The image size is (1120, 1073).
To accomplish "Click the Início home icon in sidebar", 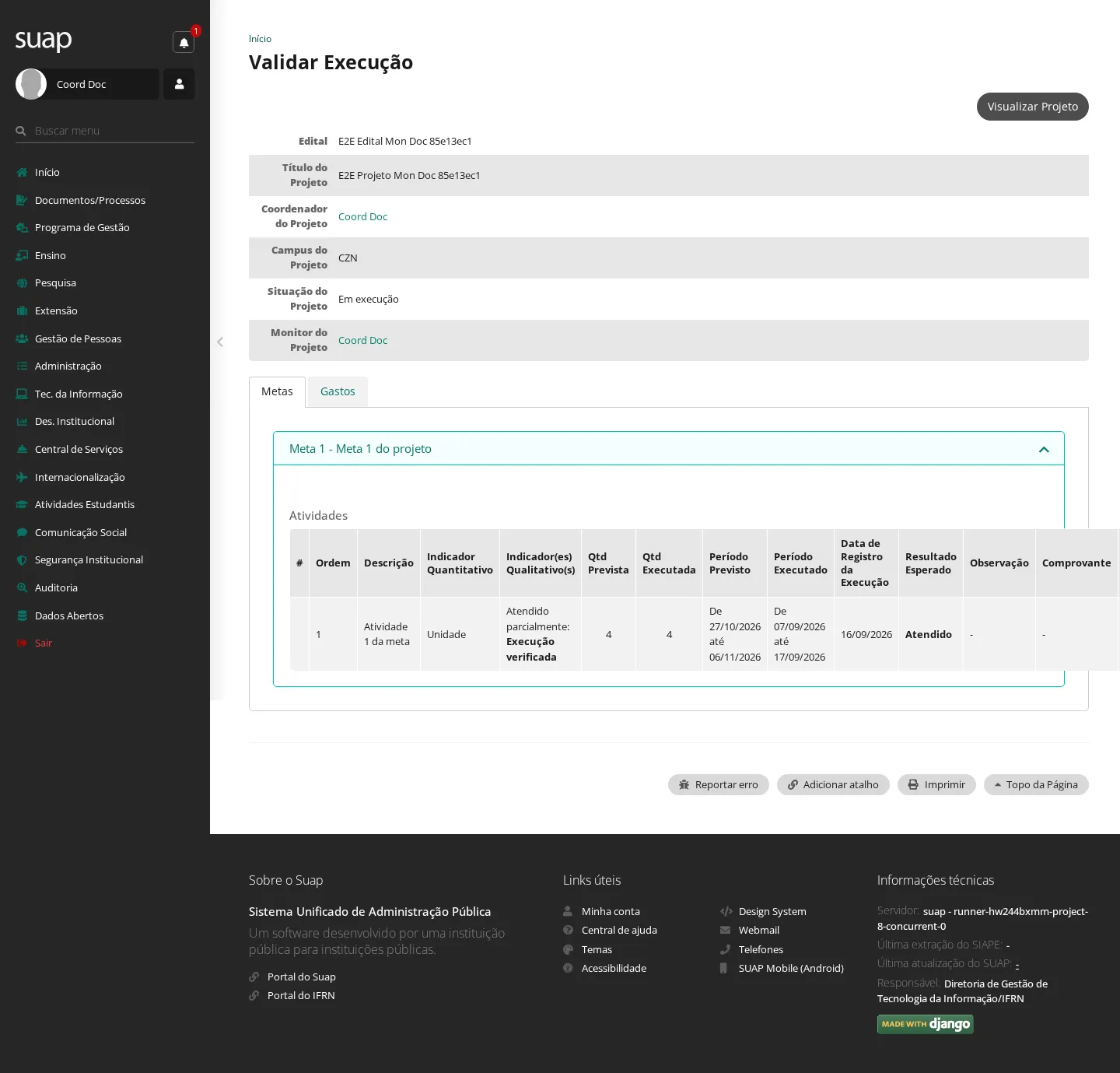I will click(22, 173).
